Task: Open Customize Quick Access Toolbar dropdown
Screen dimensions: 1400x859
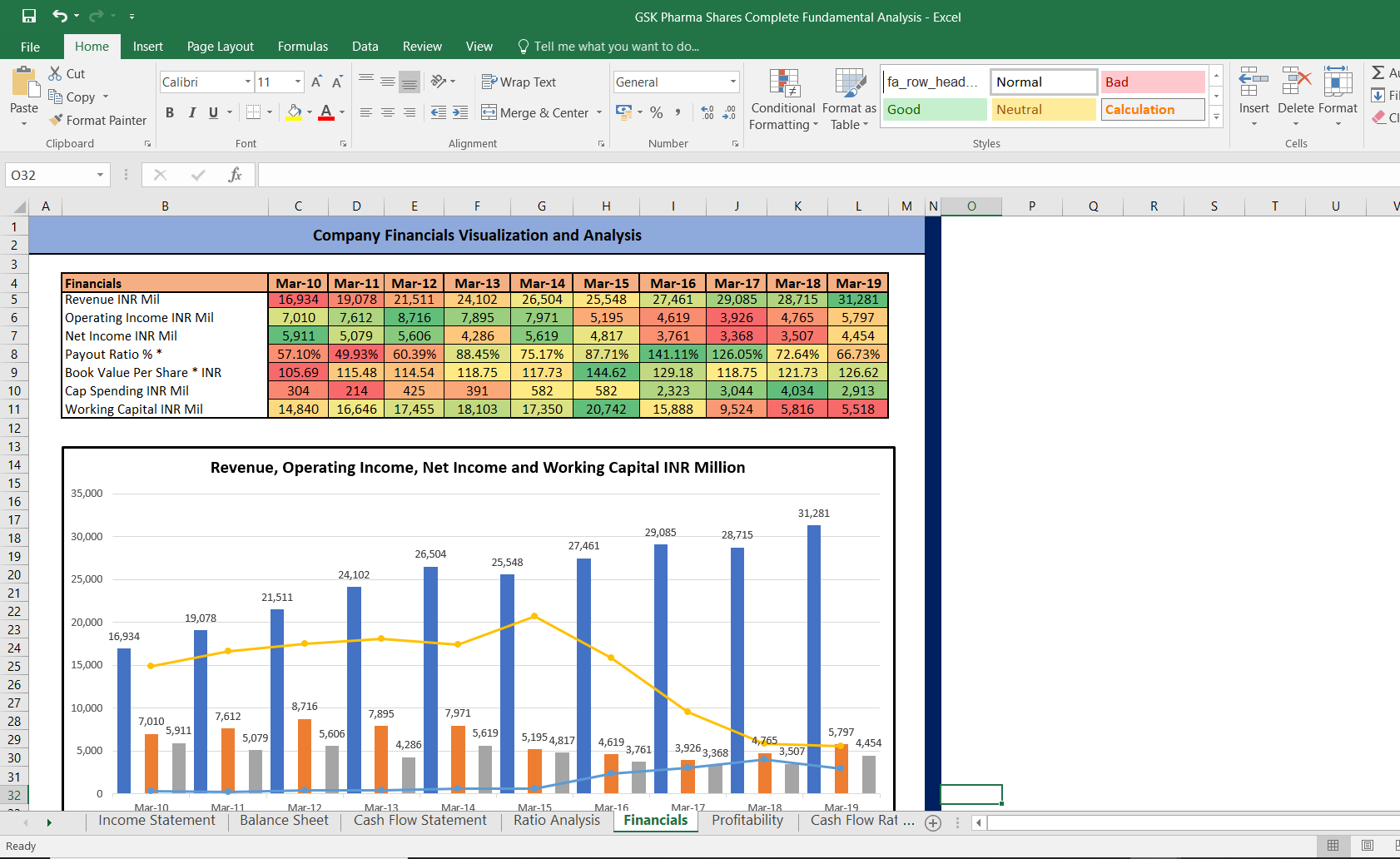Action: click(x=132, y=17)
